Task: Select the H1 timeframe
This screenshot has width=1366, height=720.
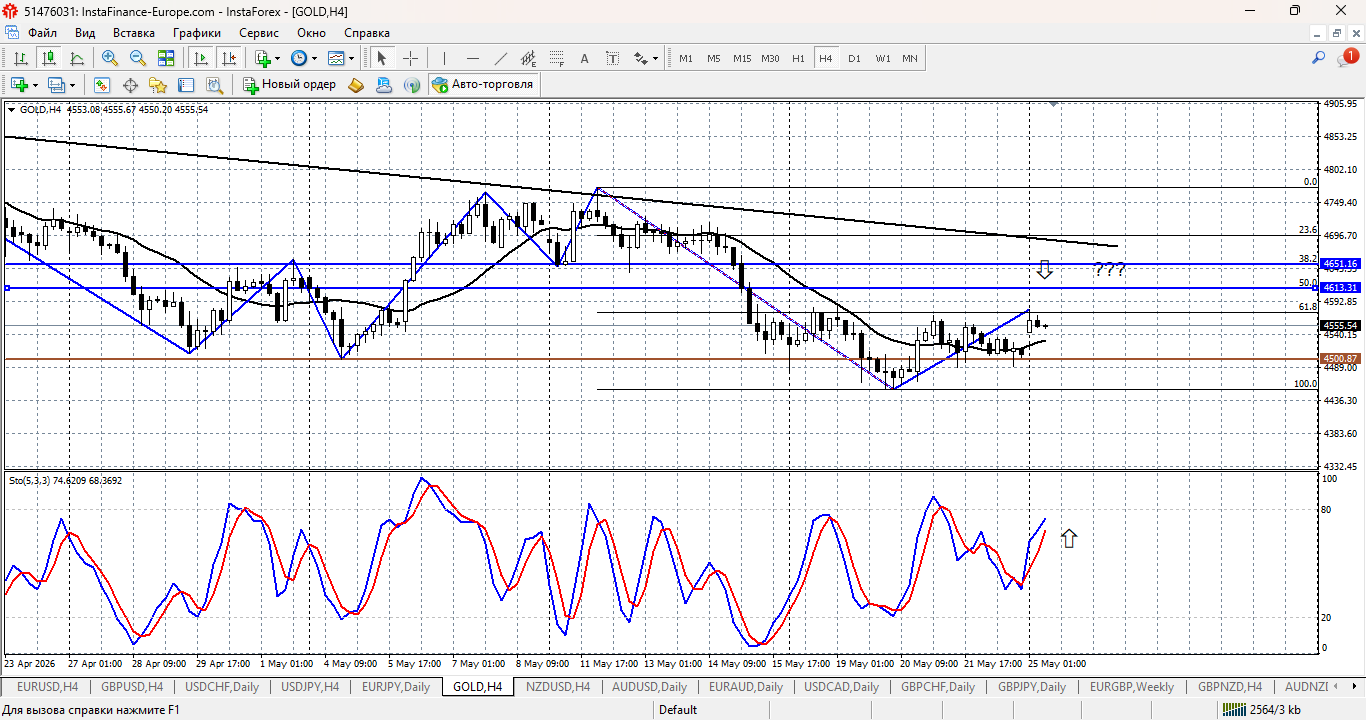Action: click(x=798, y=58)
